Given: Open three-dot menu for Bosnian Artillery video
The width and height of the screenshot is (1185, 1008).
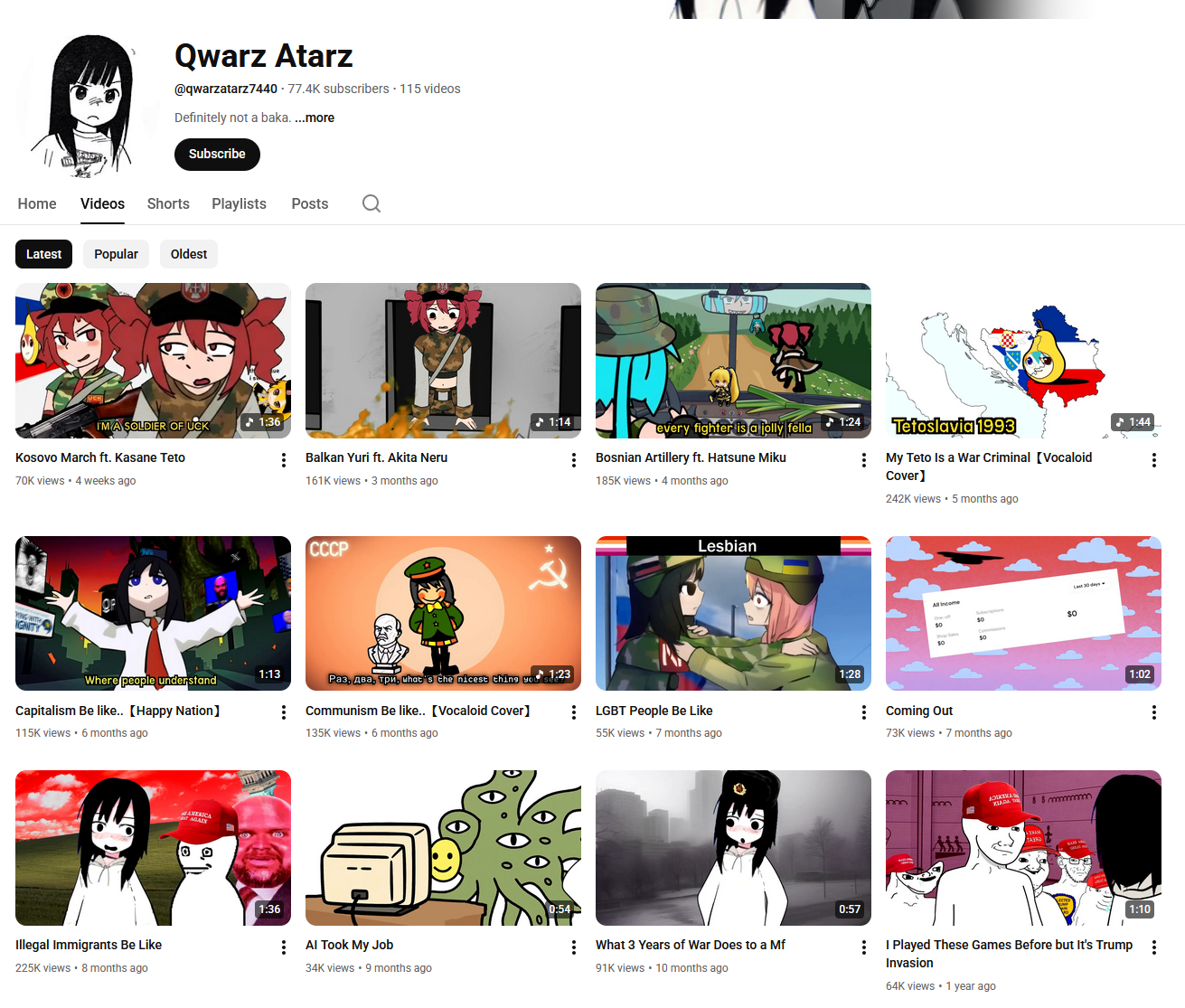Looking at the screenshot, I should (x=864, y=460).
